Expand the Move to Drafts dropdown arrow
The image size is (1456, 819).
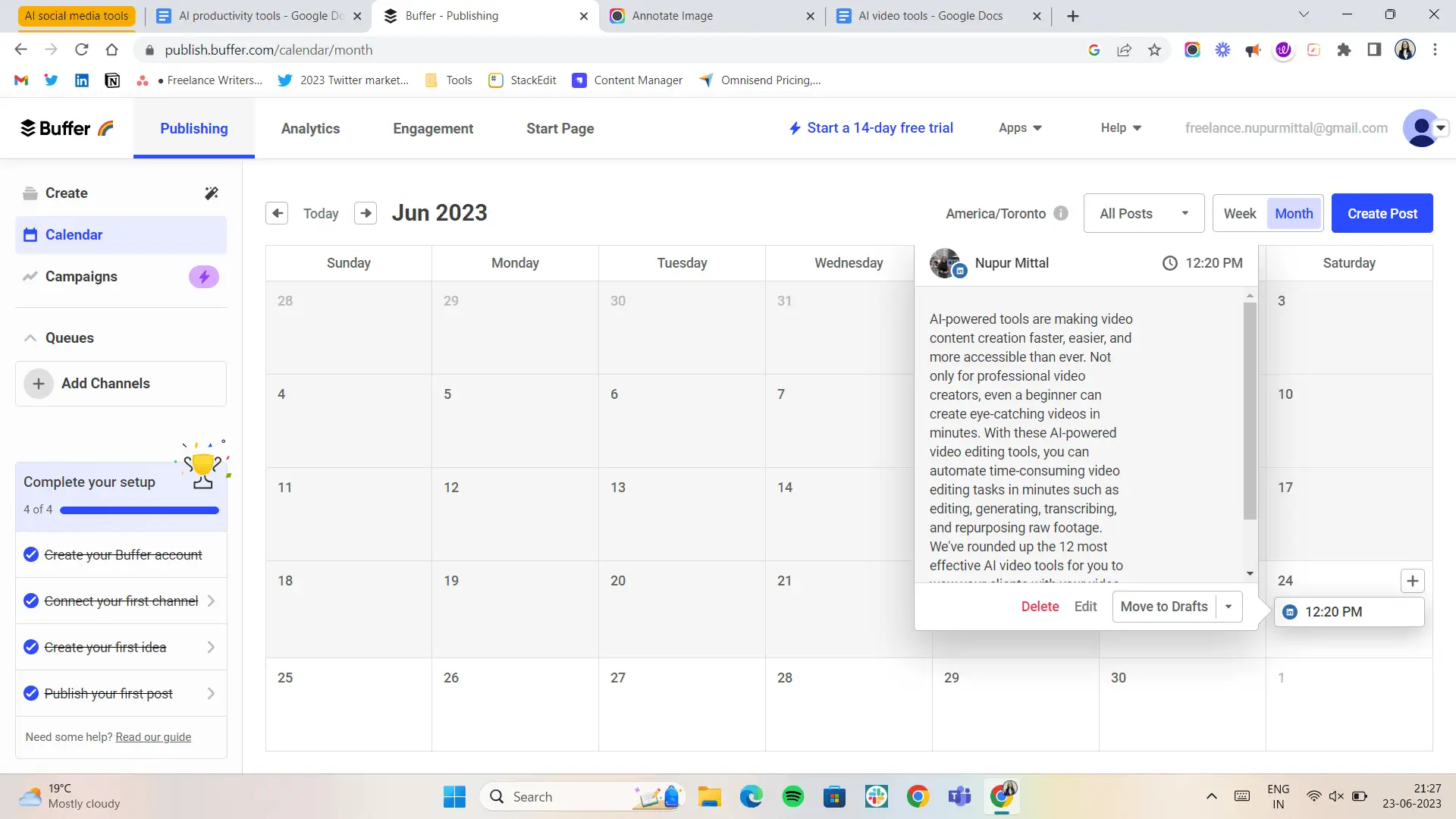[1228, 607]
